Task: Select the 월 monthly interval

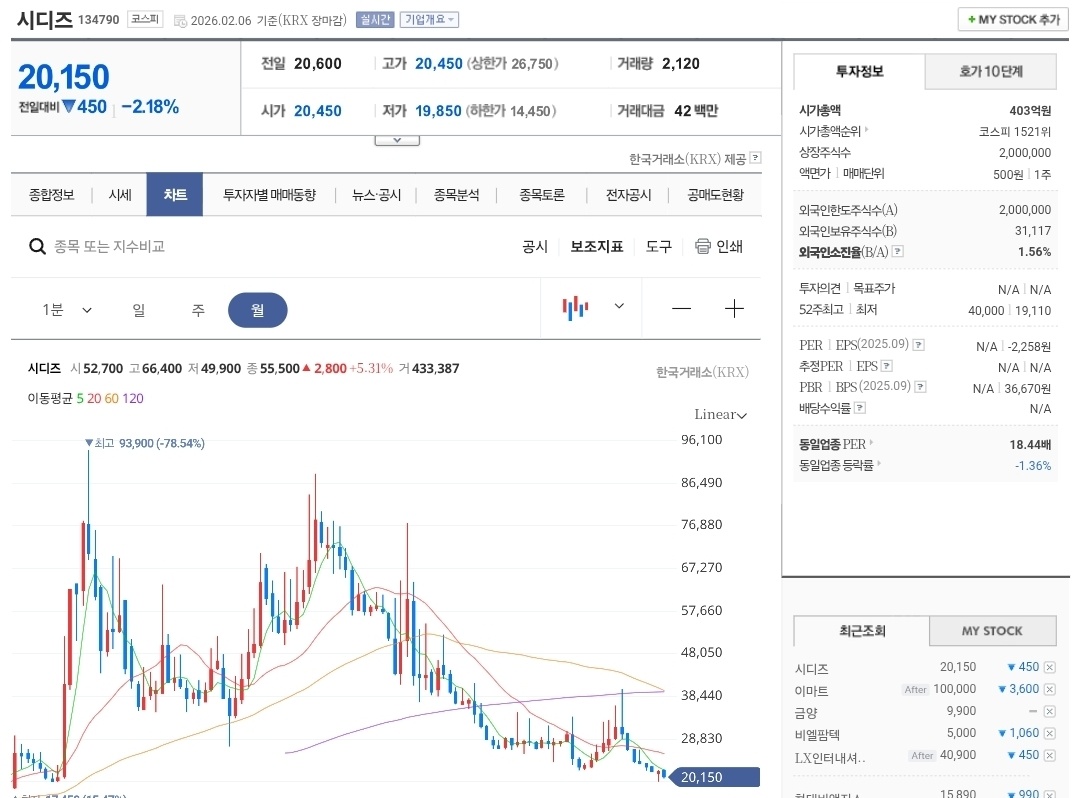Action: tap(257, 310)
